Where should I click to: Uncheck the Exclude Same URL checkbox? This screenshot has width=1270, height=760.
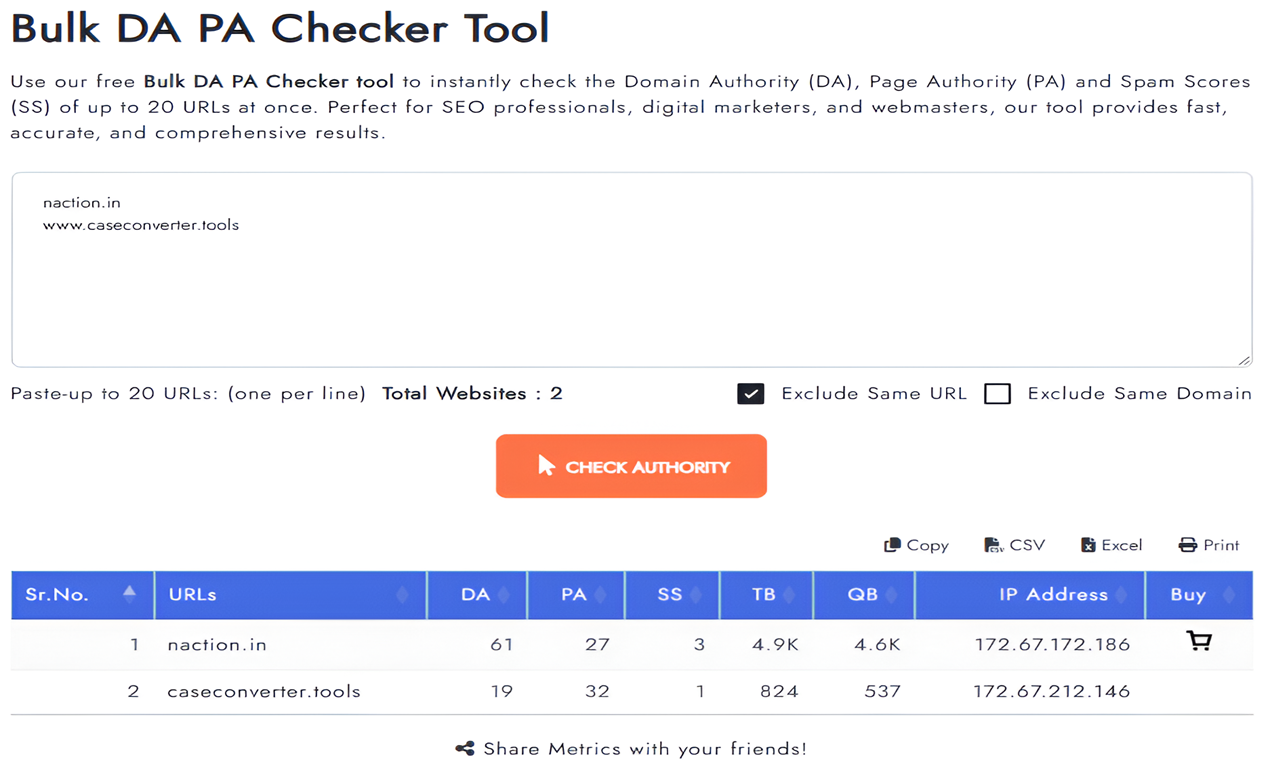pos(750,393)
